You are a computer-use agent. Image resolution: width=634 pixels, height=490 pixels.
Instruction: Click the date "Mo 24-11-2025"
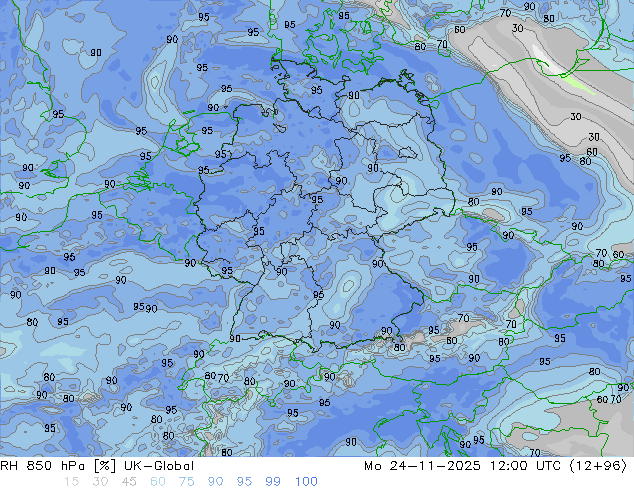(422, 466)
